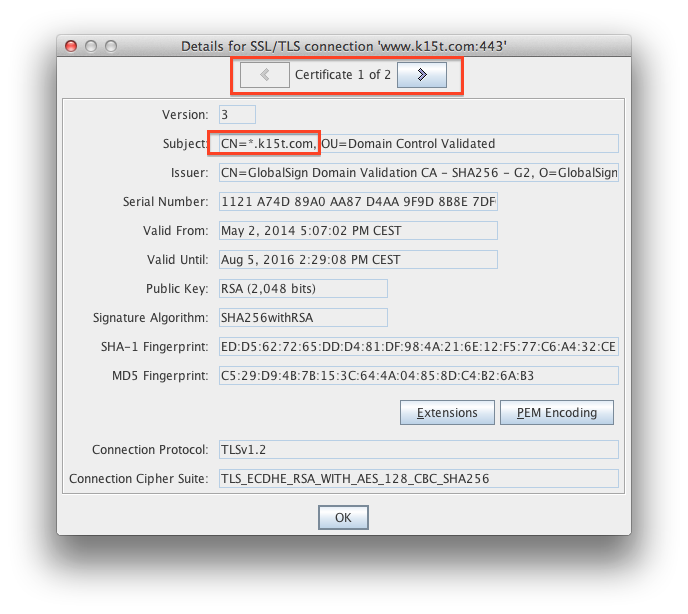Focus the SHA-1 Fingerprint field
The height and width of the screenshot is (614, 688).
(x=418, y=347)
